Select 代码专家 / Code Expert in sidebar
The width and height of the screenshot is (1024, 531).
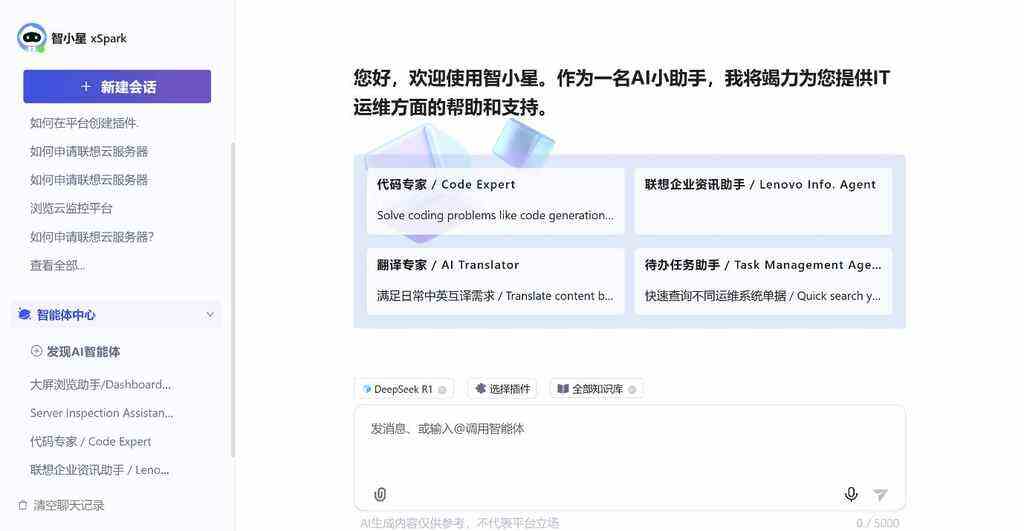(x=90, y=442)
